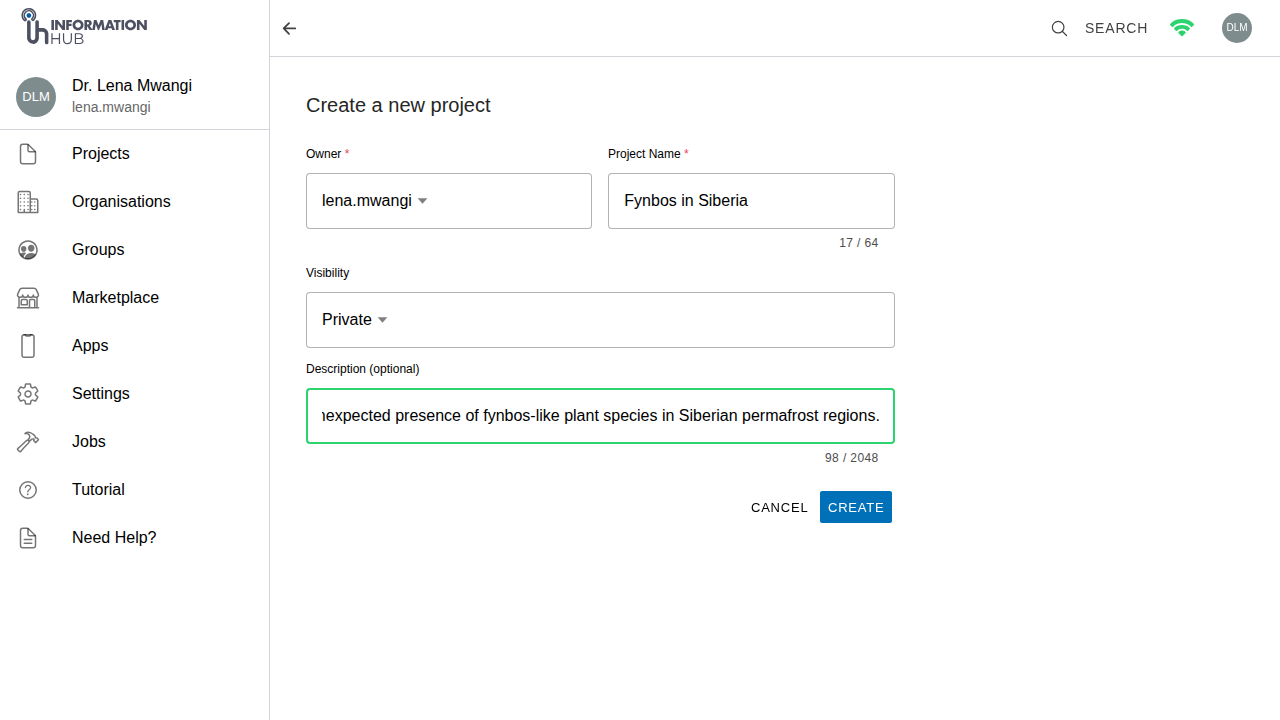This screenshot has height=720, width=1280.
Task: Click the search magnifier icon
Action: pyautogui.click(x=1059, y=28)
